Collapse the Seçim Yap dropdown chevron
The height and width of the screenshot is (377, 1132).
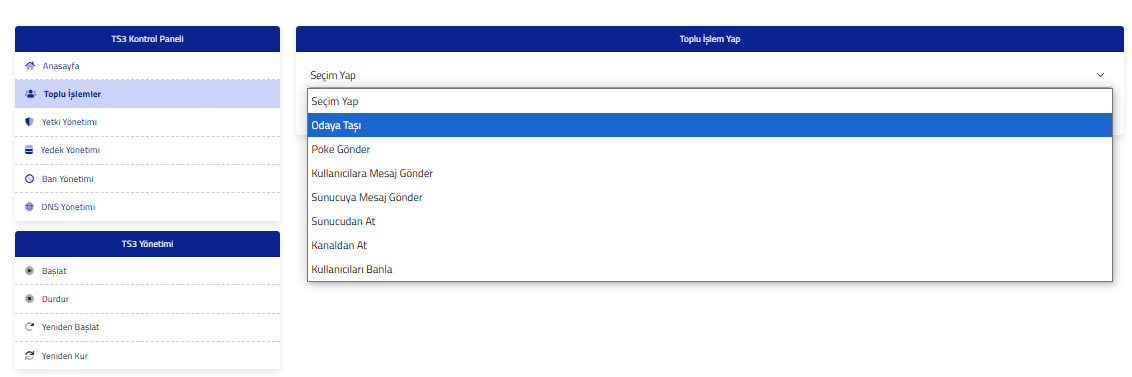(x=1100, y=75)
